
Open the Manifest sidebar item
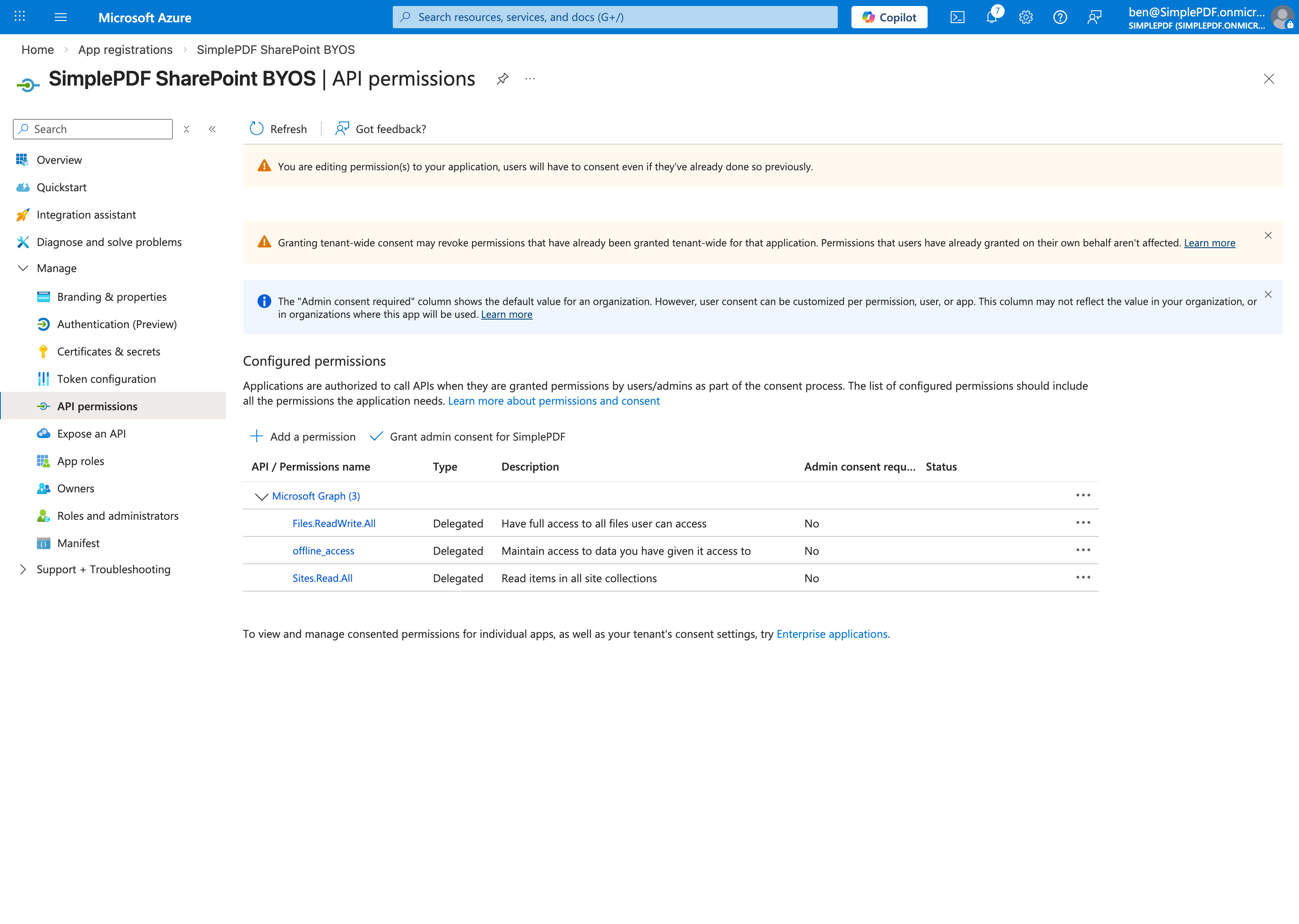pyautogui.click(x=78, y=543)
